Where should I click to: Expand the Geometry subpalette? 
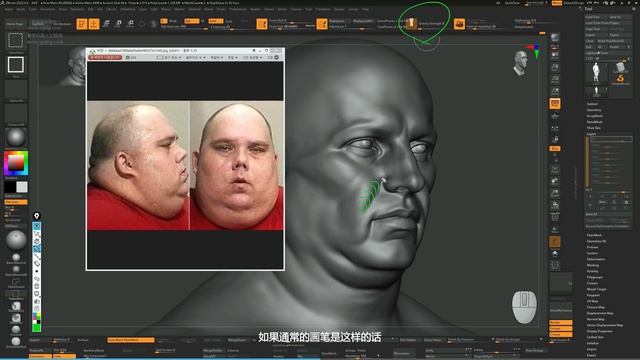(594, 110)
